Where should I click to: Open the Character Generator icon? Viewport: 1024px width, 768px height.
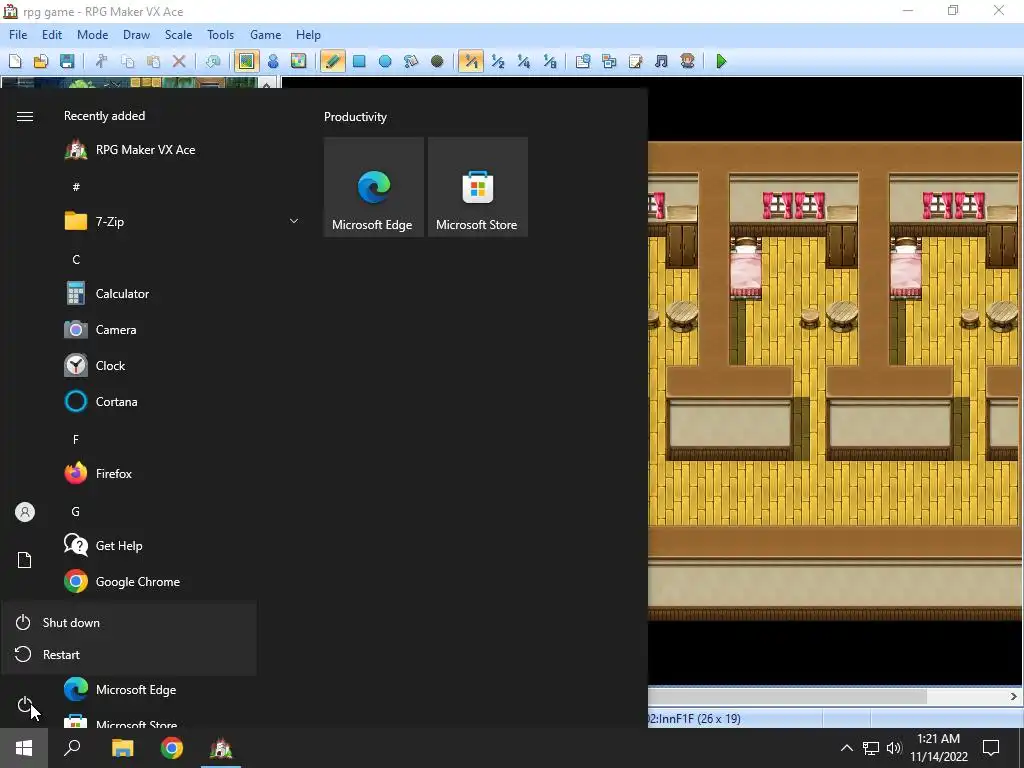coord(687,61)
